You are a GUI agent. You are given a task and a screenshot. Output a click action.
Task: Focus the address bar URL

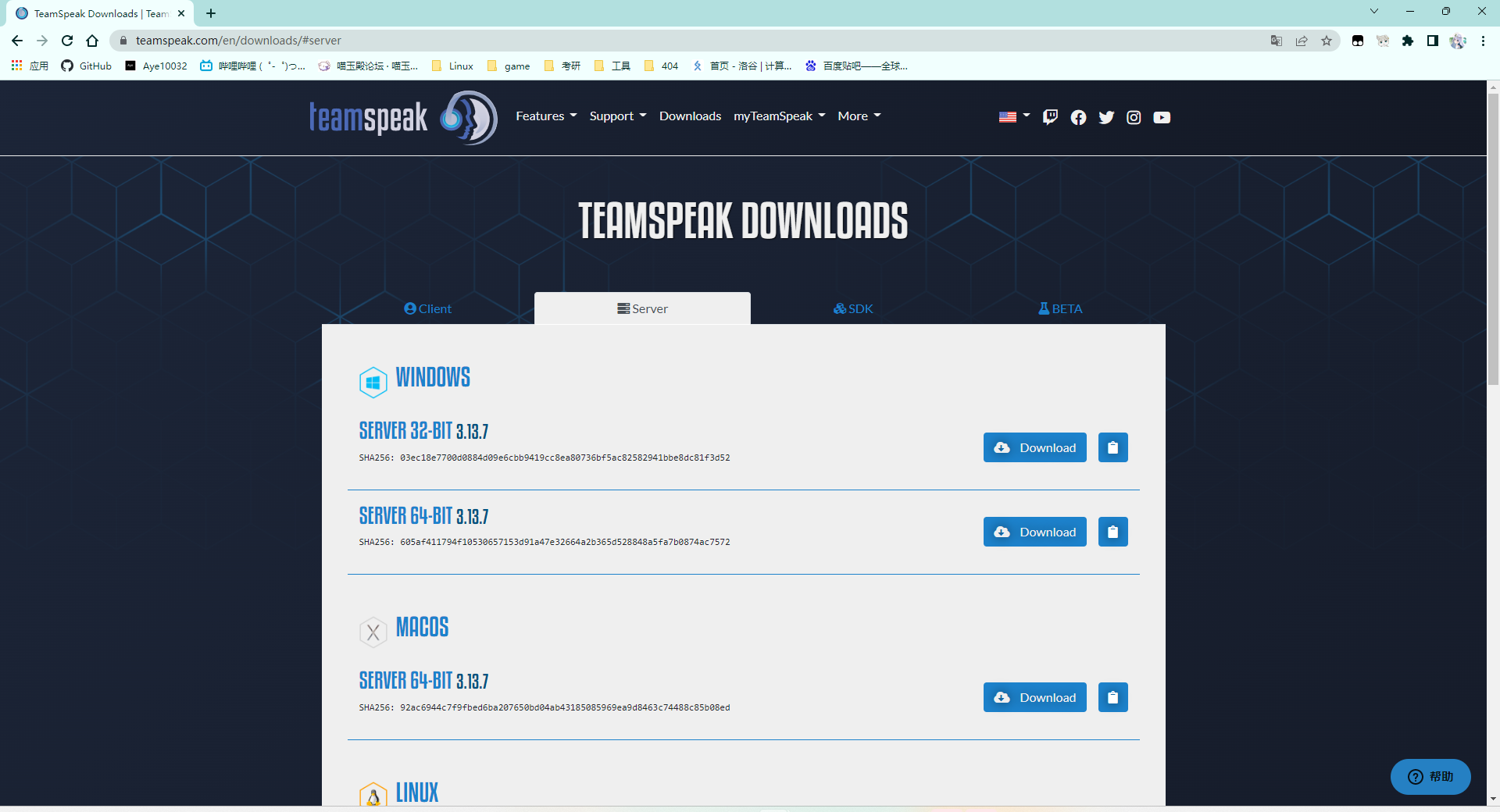(x=238, y=41)
